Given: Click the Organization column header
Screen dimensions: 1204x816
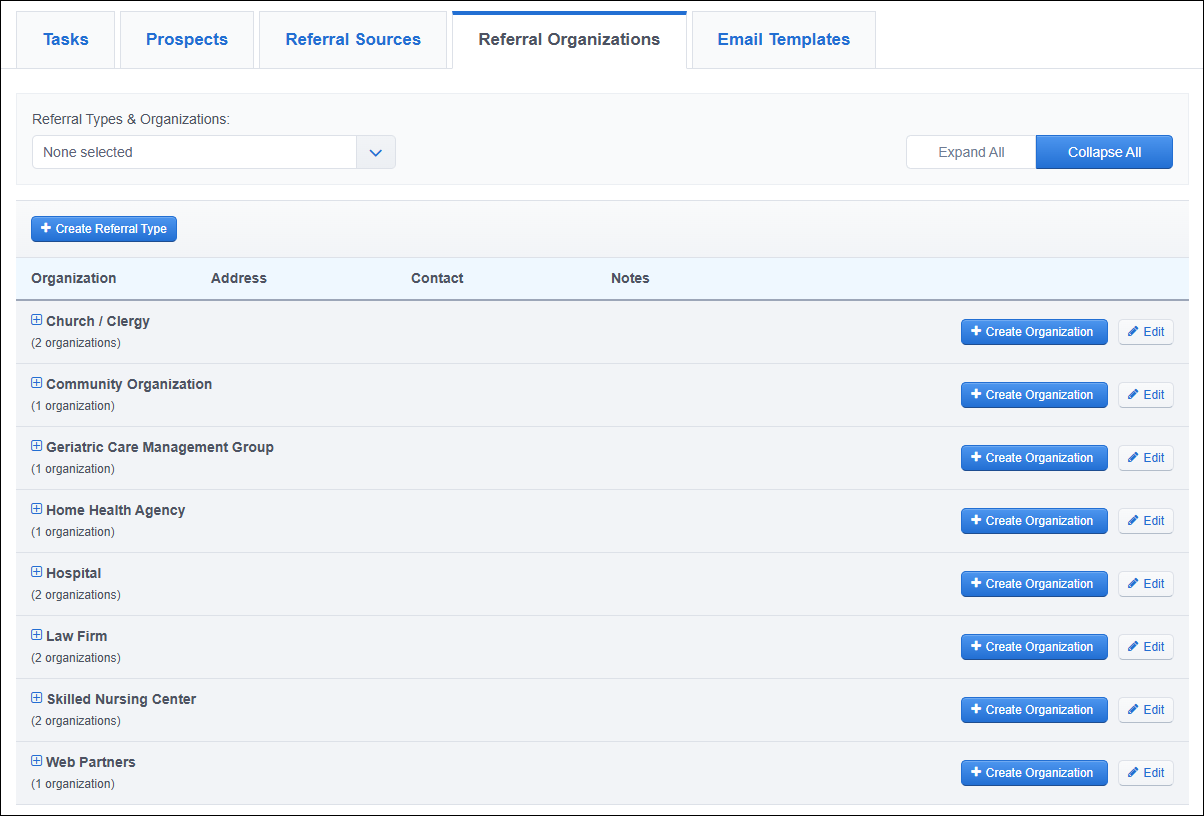Looking at the screenshot, I should [x=74, y=278].
